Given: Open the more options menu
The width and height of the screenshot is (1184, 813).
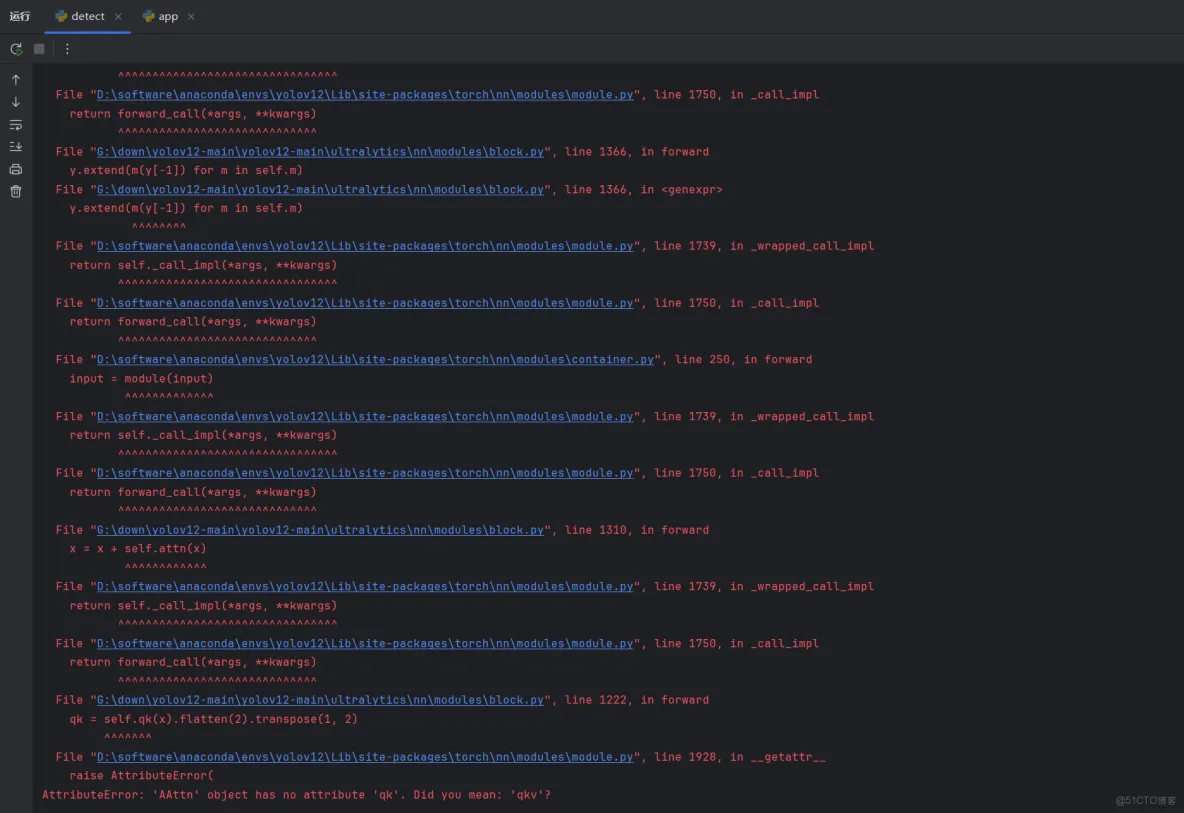Looking at the screenshot, I should 66,48.
